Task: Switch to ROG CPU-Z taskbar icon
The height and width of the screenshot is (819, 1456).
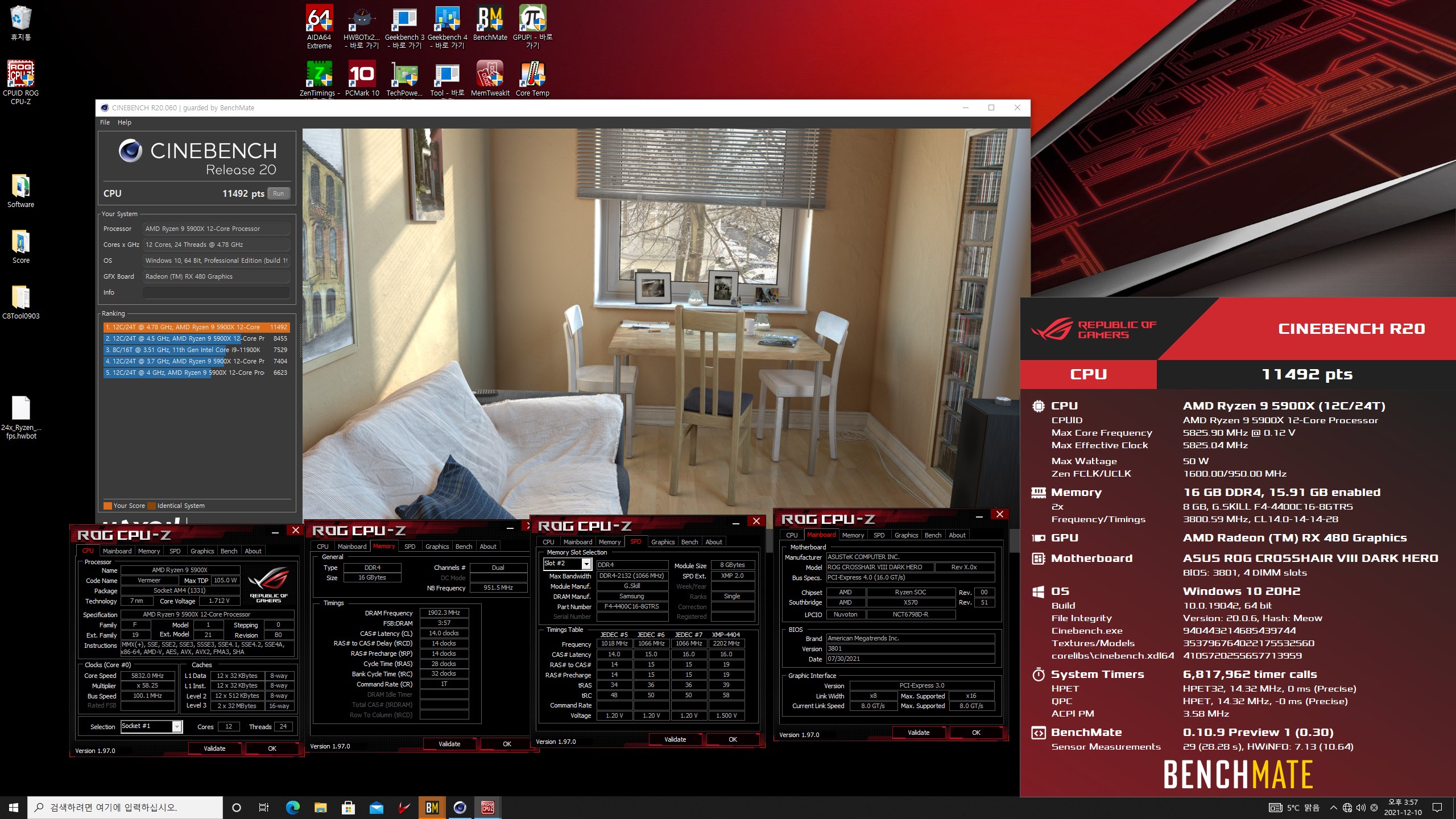Action: [487, 807]
